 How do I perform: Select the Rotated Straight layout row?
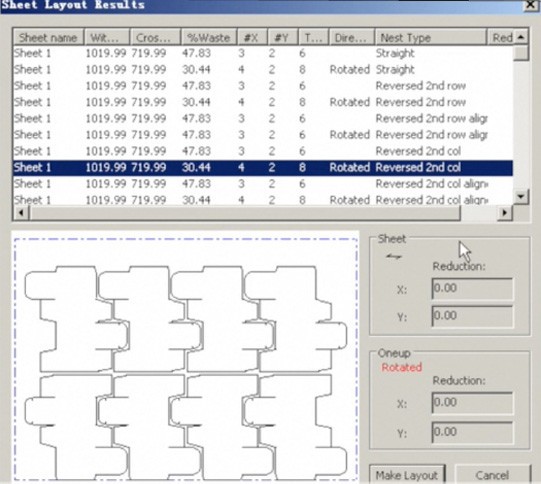pos(263,70)
